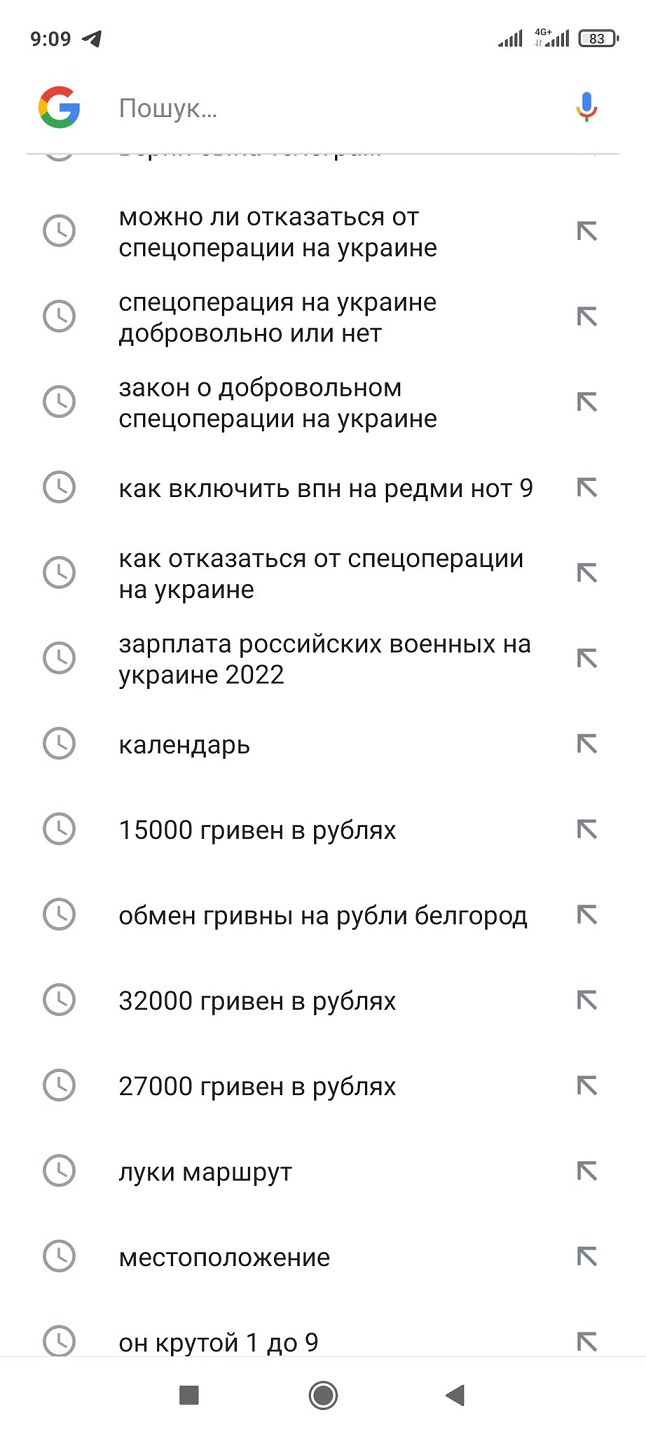Fill search with '15000 гривен в рублях' arrow
This screenshot has width=646, height=1434.
coord(587,829)
